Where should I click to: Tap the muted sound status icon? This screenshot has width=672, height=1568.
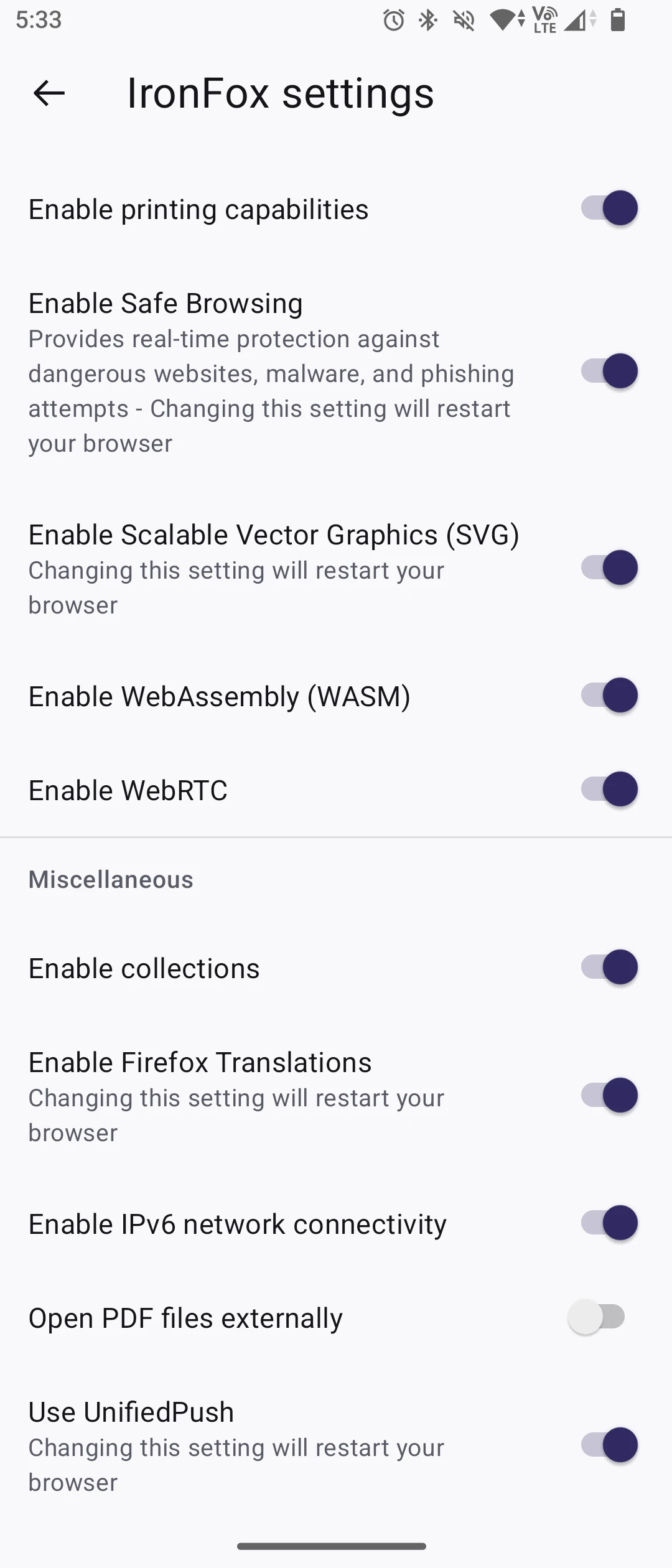coord(464,21)
